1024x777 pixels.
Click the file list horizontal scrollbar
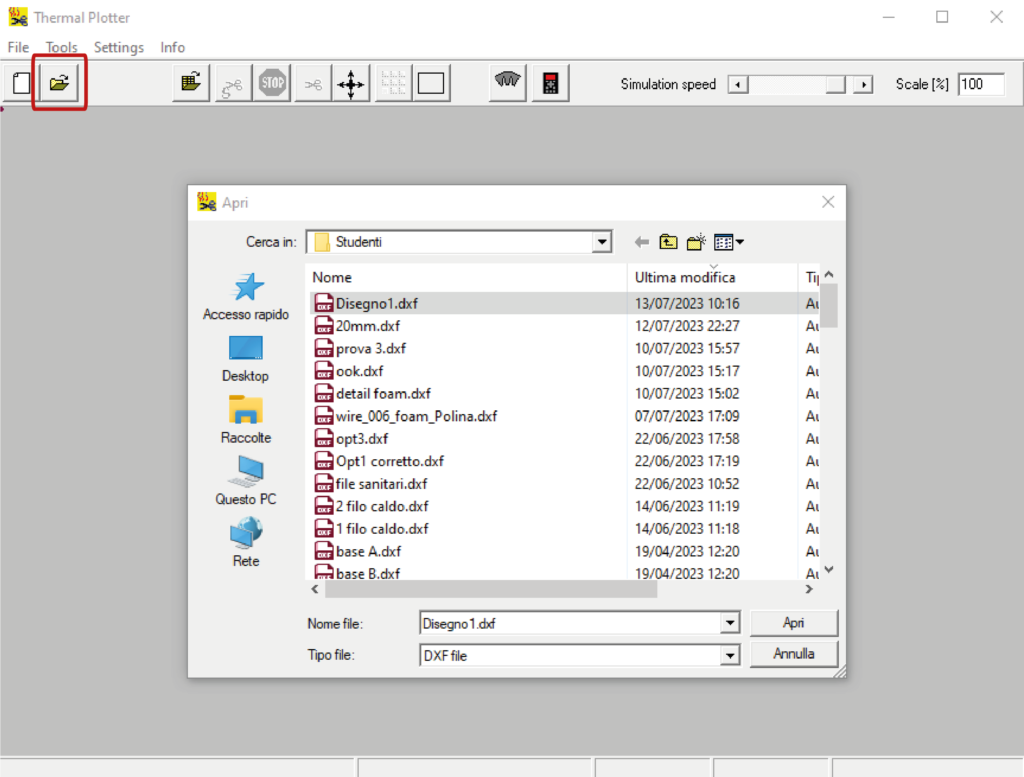coord(491,590)
